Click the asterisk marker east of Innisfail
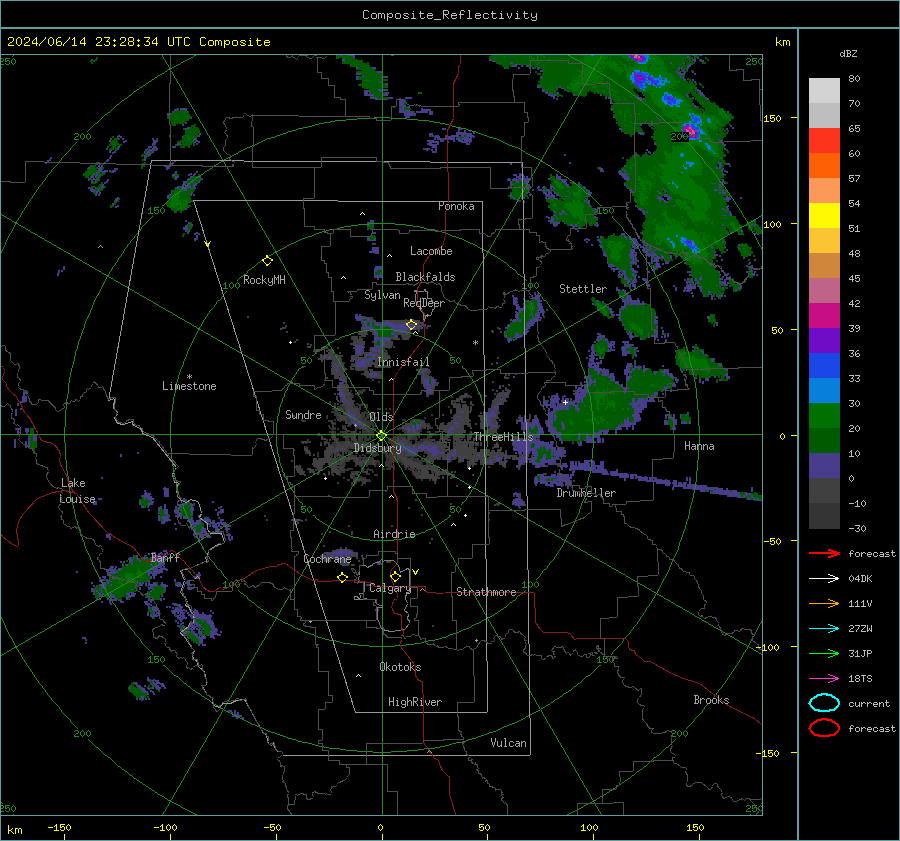Viewport: 900px width, 841px height. point(475,343)
